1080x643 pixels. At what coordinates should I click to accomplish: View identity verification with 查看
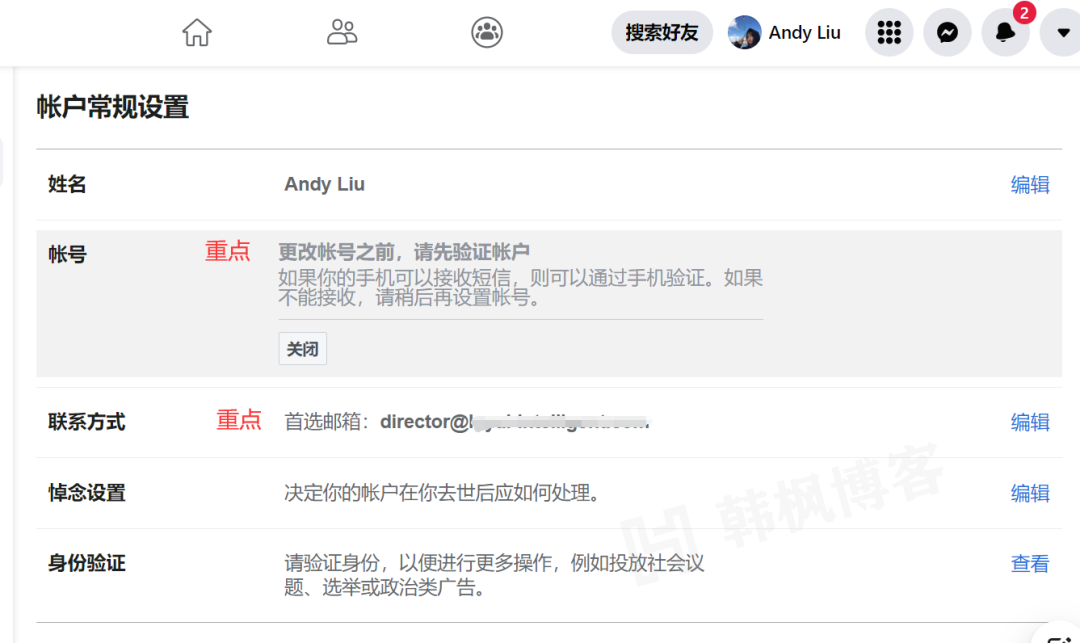pyautogui.click(x=1030, y=563)
